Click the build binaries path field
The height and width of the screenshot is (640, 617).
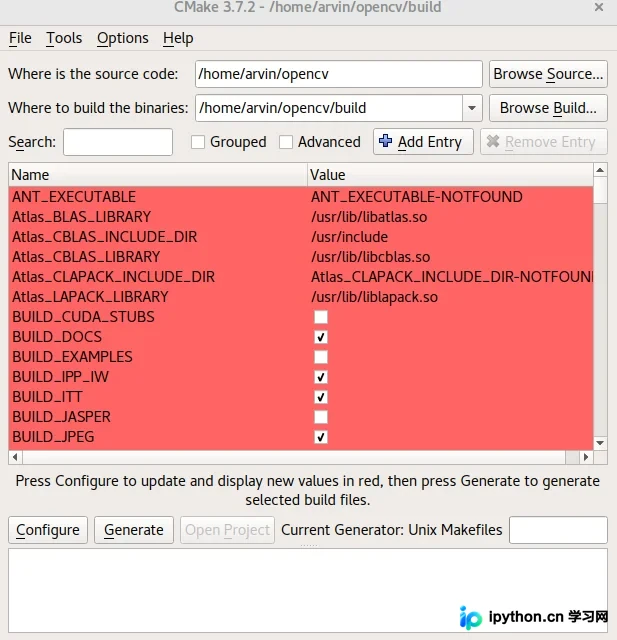(x=329, y=108)
